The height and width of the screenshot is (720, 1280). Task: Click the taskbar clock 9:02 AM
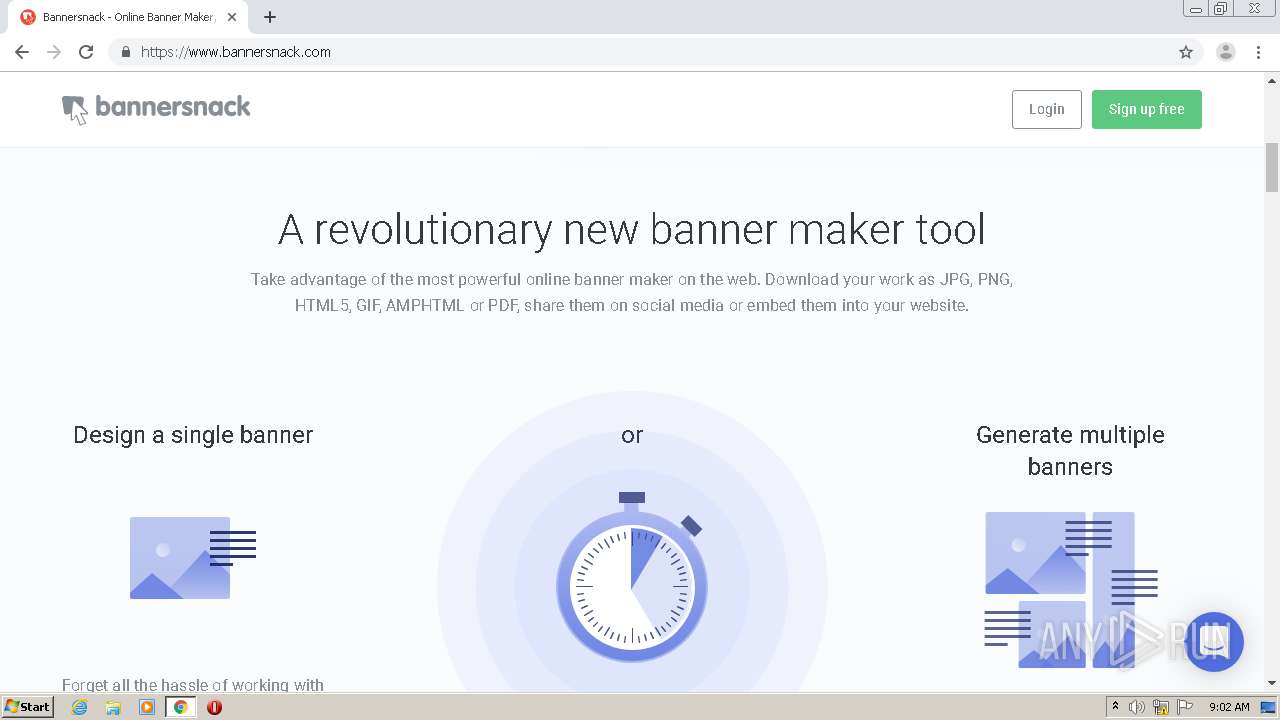(x=1229, y=707)
